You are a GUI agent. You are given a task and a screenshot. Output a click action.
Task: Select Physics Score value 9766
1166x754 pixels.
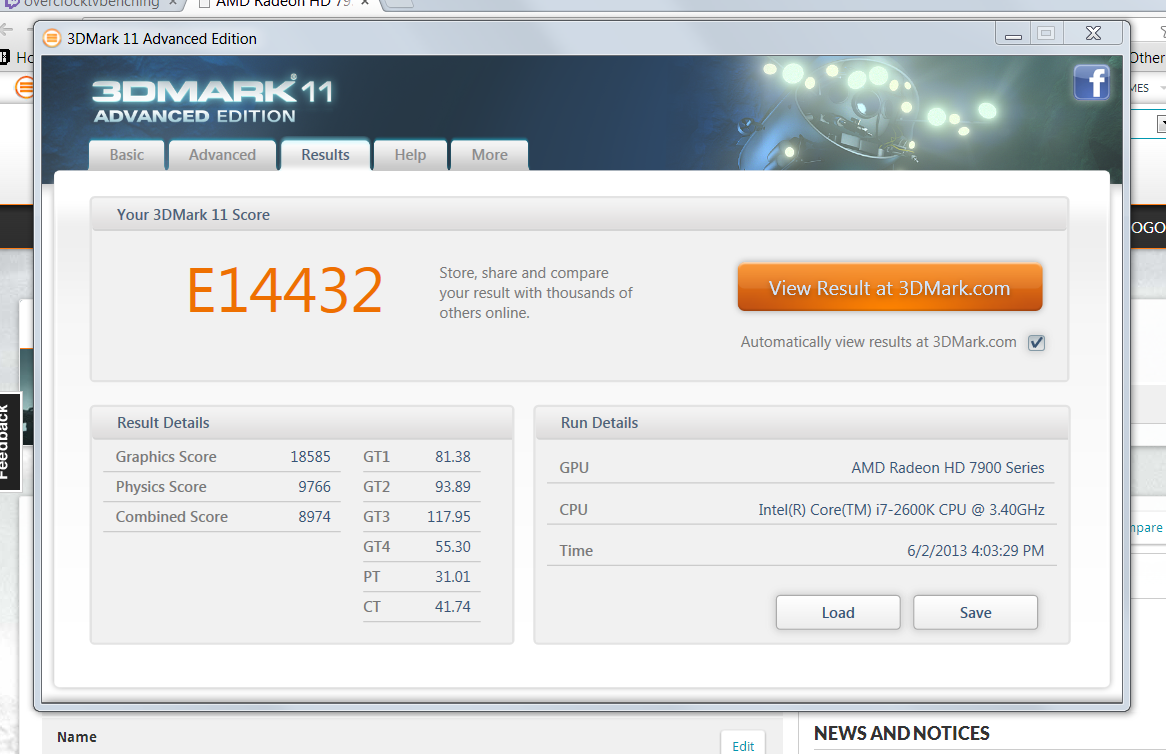pyautogui.click(x=315, y=486)
